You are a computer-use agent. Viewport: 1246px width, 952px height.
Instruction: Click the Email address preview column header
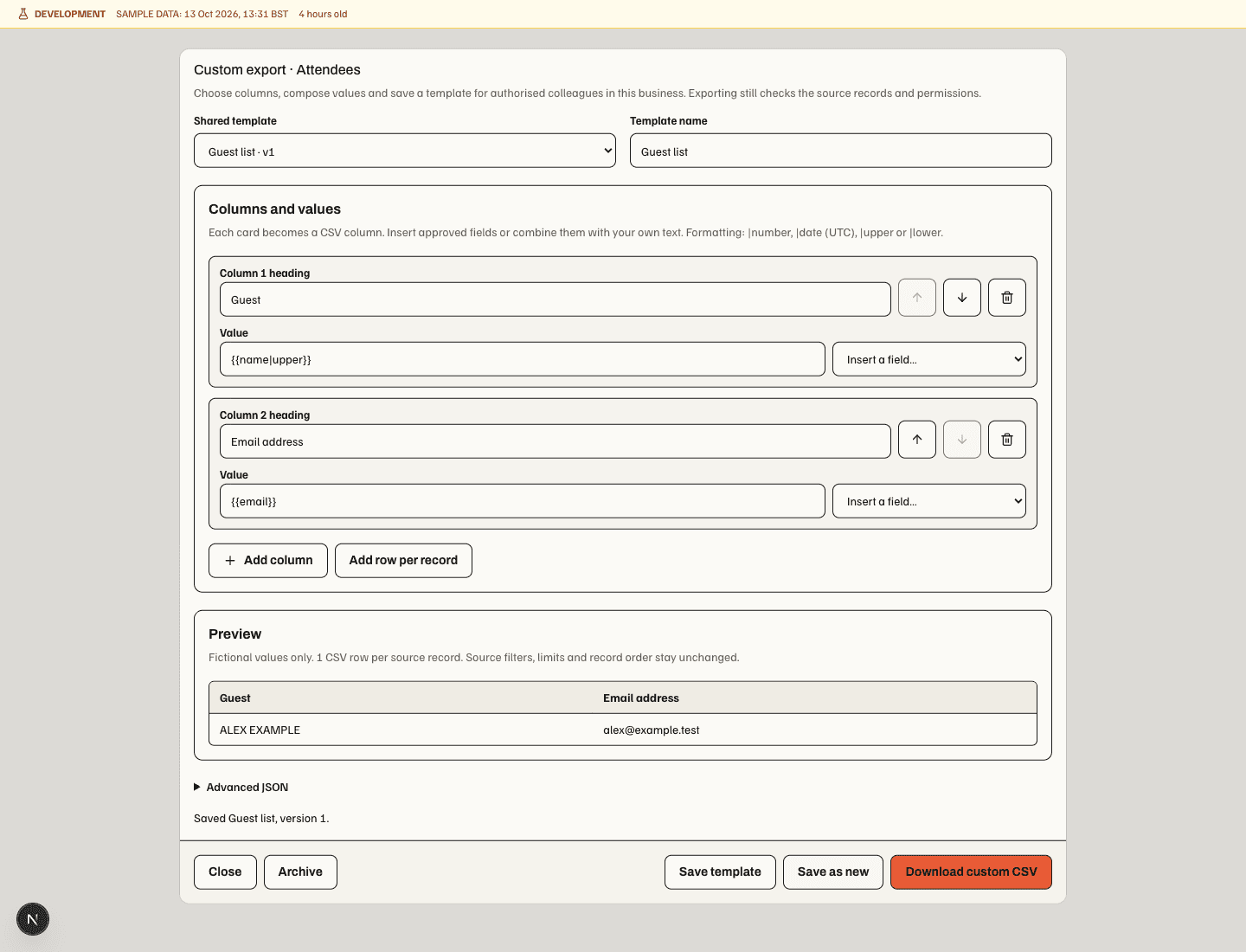tap(814, 698)
